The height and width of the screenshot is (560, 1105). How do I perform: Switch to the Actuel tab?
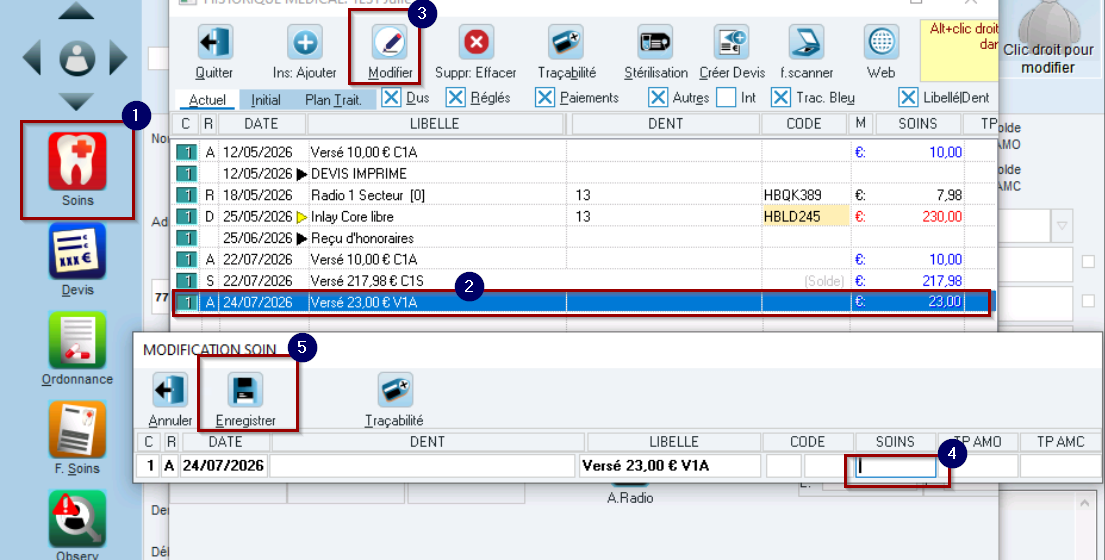pos(207,99)
